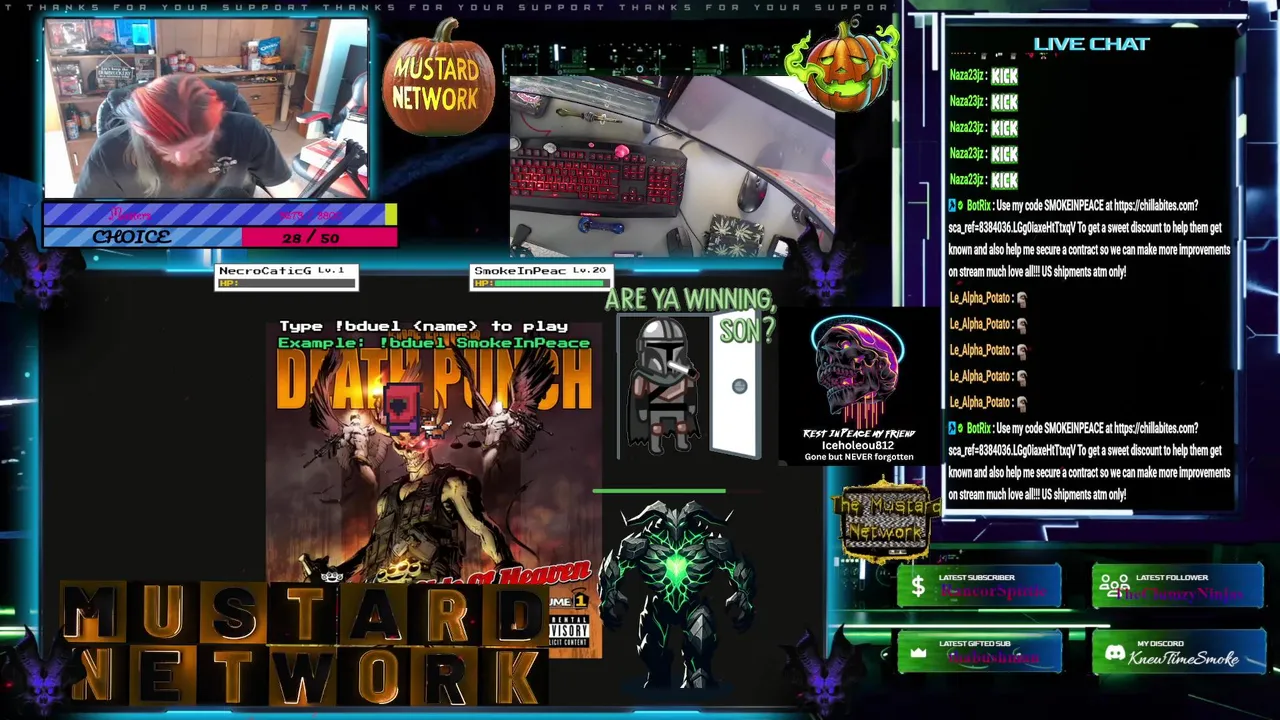Click the LIVE CHAT header

[x=1091, y=44]
